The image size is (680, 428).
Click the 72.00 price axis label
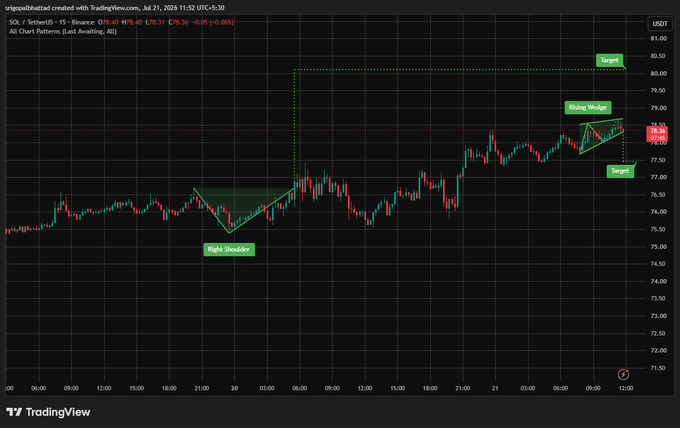pos(658,350)
